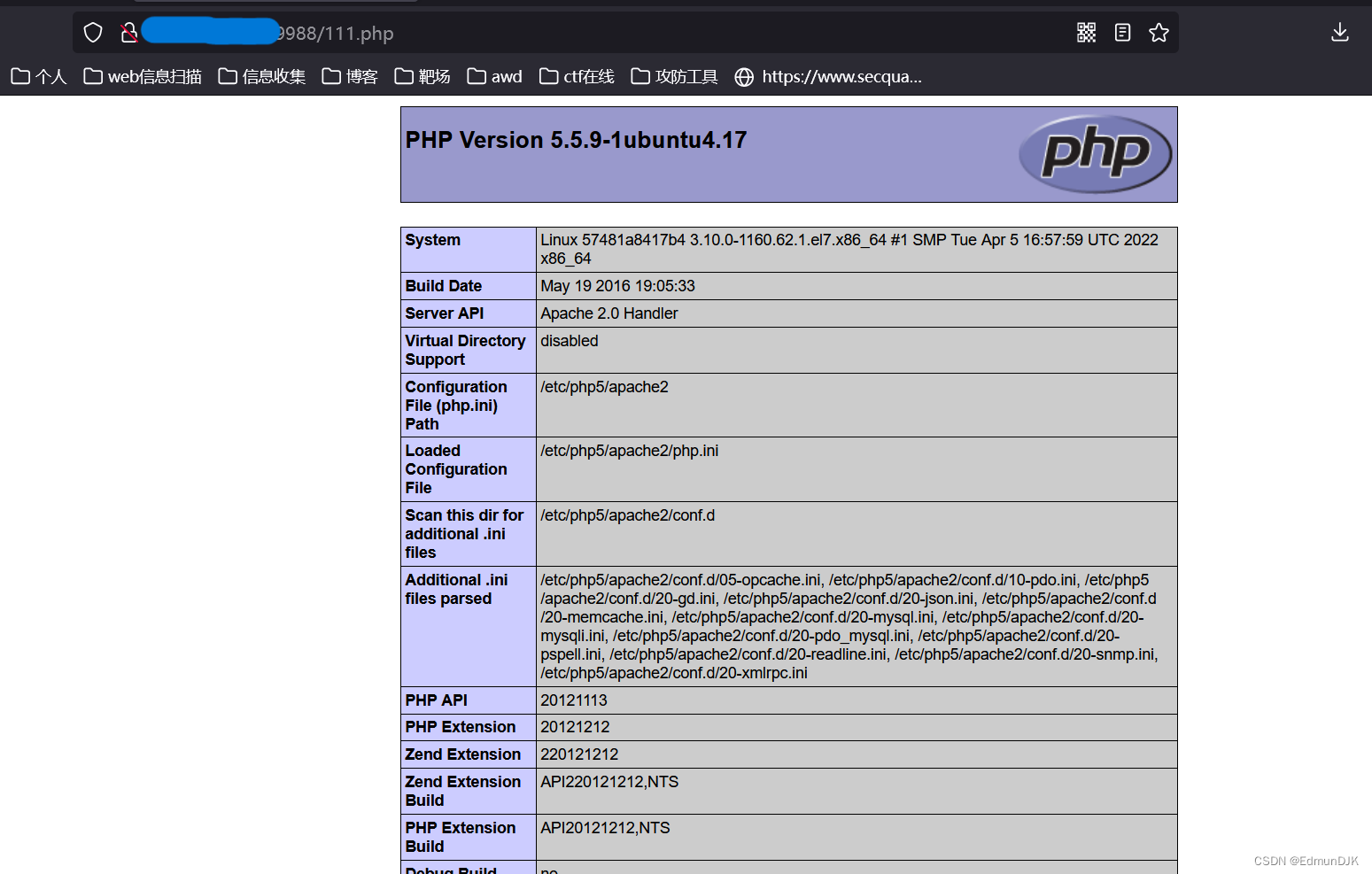Click the API220121212,NTS value
1372x874 pixels.
click(610, 782)
